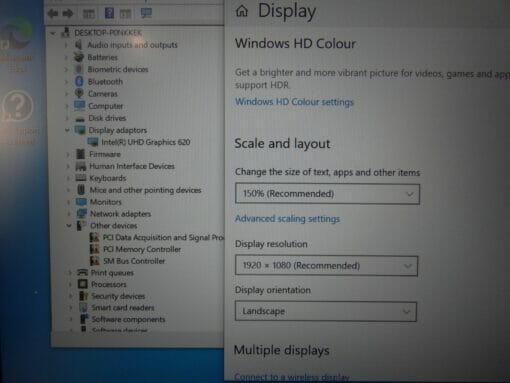510x383 pixels.
Task: Open the 1920 x 1080 resolution dropdown
Action: [326, 266]
